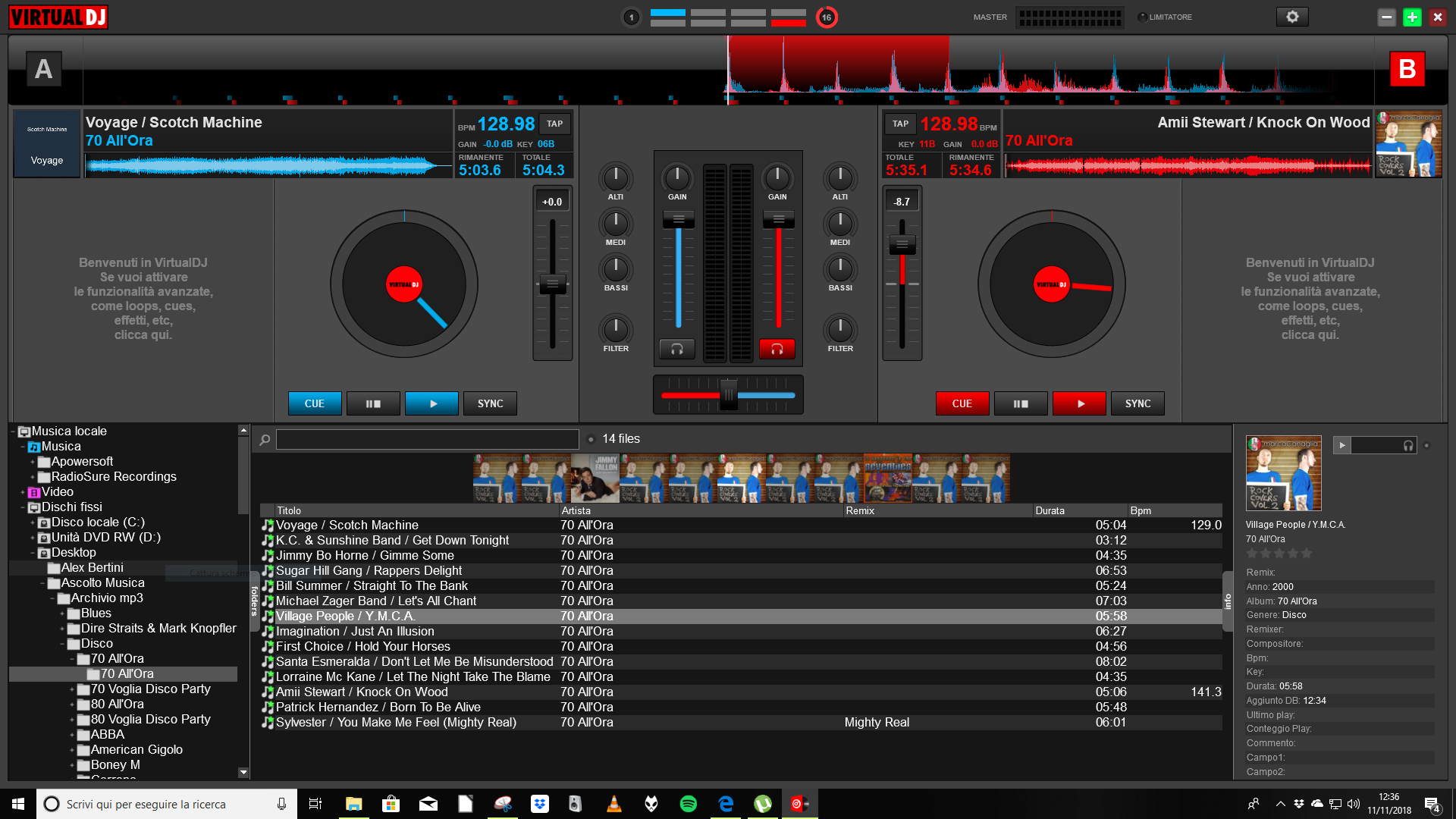
Task: Click deck B pitch slider handle
Action: pyautogui.click(x=902, y=244)
